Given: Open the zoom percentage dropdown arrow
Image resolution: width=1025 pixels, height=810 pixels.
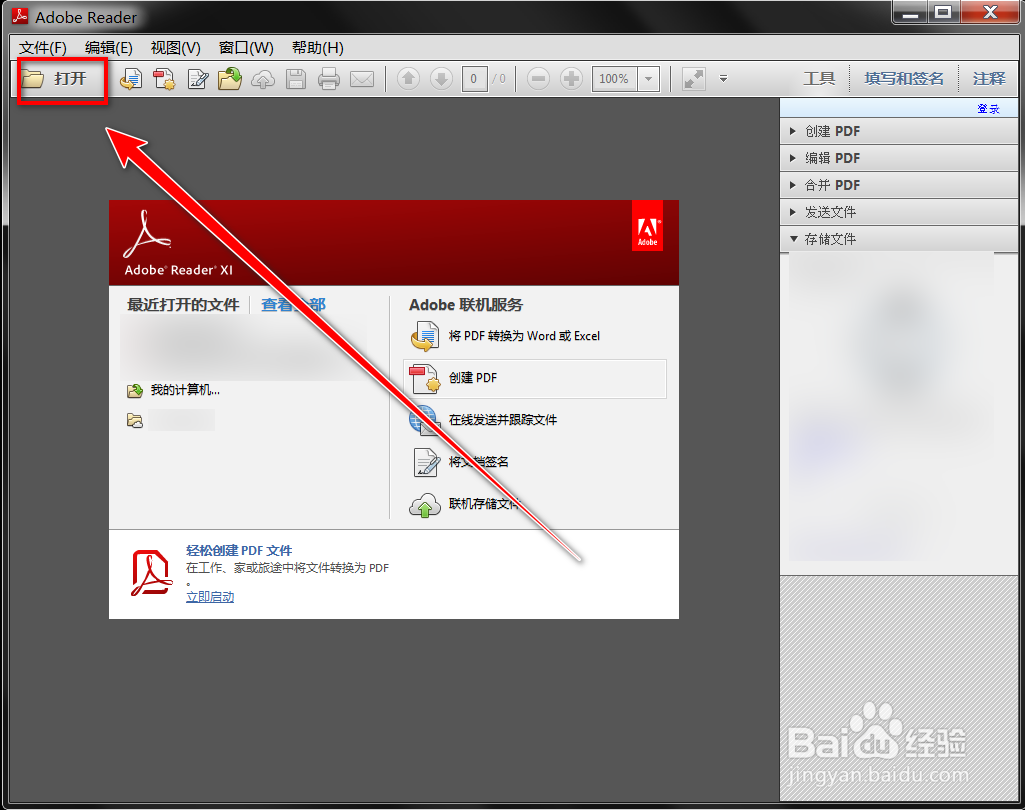Looking at the screenshot, I should (648, 79).
